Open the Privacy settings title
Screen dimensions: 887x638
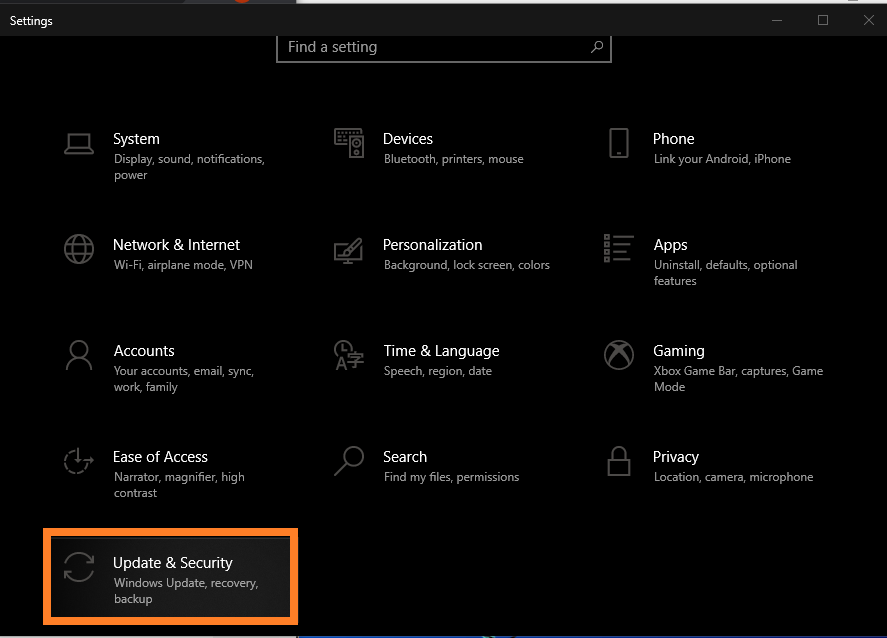point(676,457)
